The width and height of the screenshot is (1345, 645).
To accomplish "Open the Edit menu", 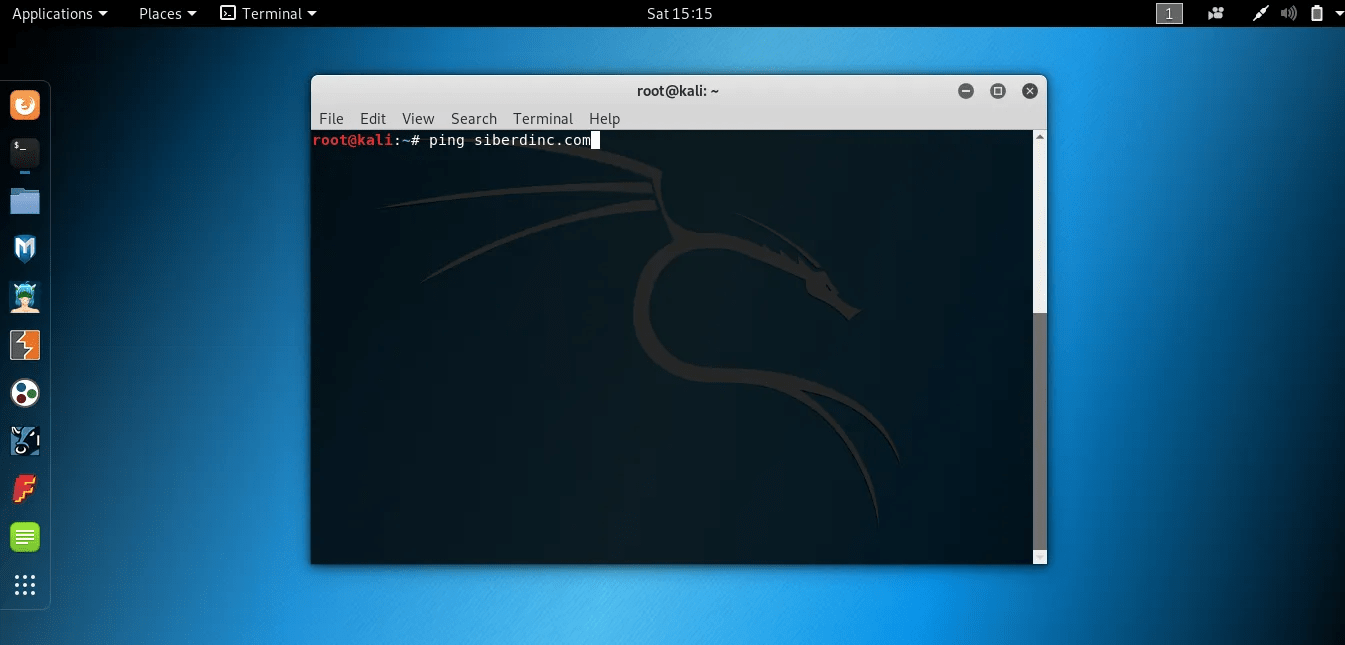I will [373, 118].
